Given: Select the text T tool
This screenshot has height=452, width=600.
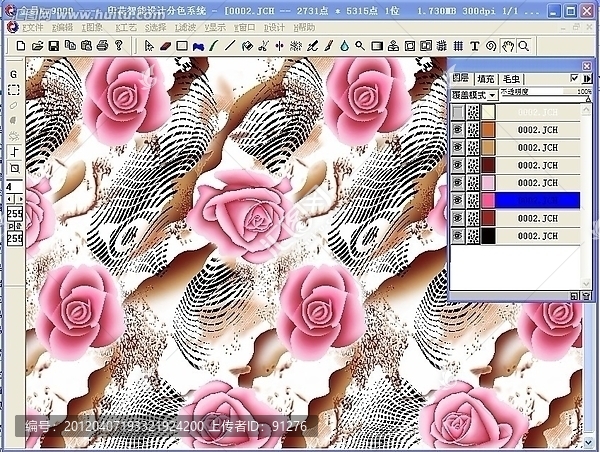Looking at the screenshot, I should (x=474, y=46).
